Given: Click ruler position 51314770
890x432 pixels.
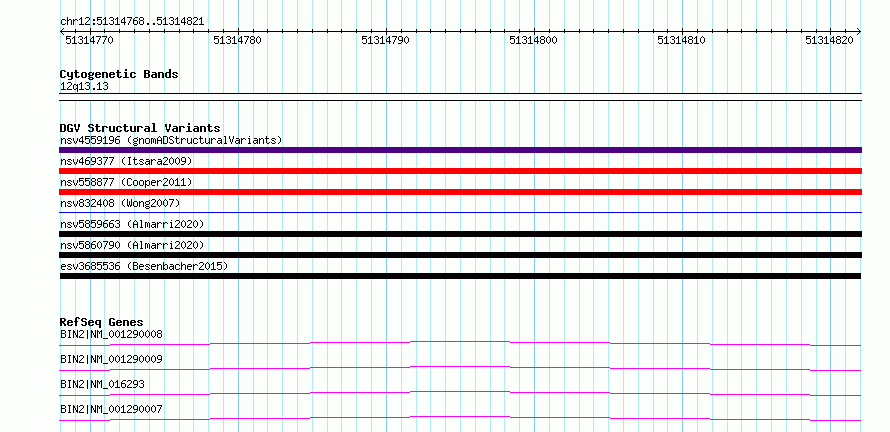Looking at the screenshot, I should 89,40.
